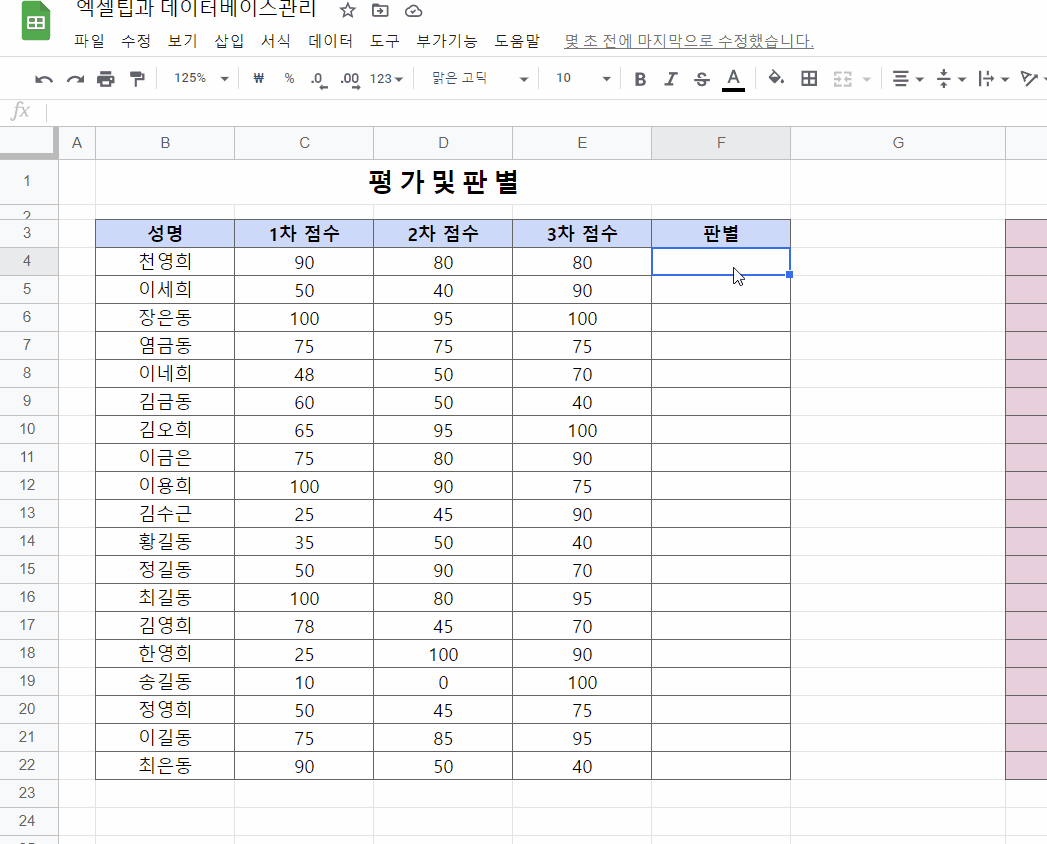This screenshot has width=1047, height=844.
Task: Open the 파일 menu
Action: pos(89,41)
